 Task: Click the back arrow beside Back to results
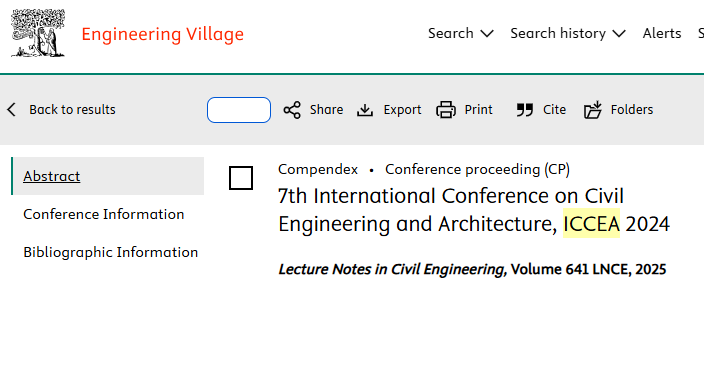[12, 110]
